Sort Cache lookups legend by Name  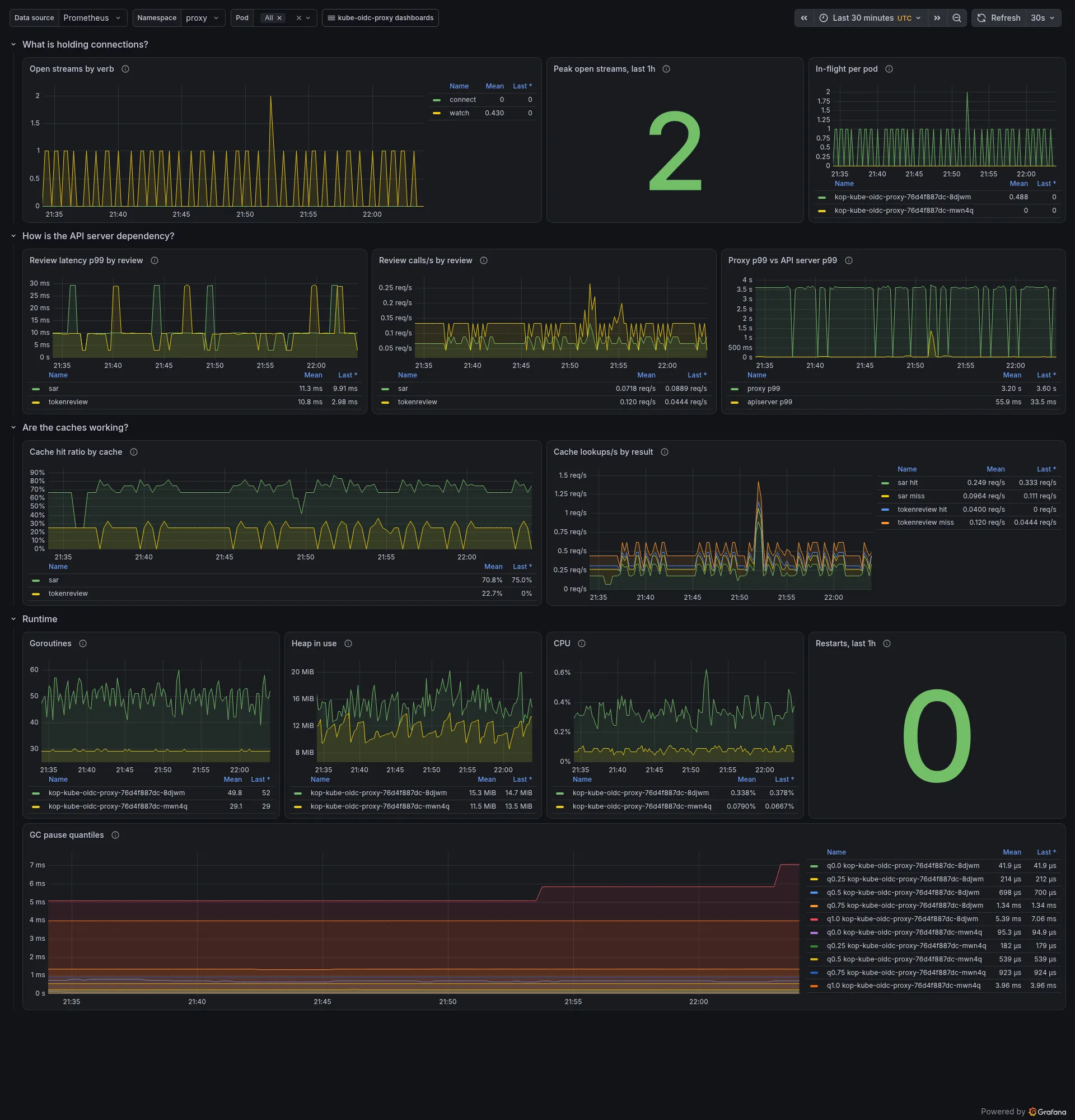[x=907, y=469]
